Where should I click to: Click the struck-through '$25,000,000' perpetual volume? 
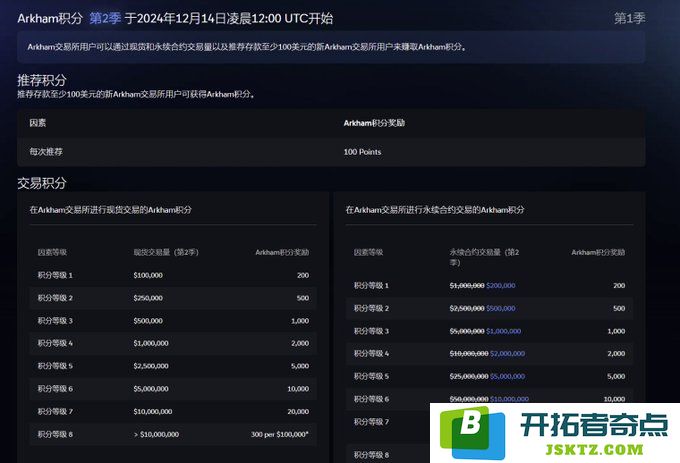click(x=469, y=376)
